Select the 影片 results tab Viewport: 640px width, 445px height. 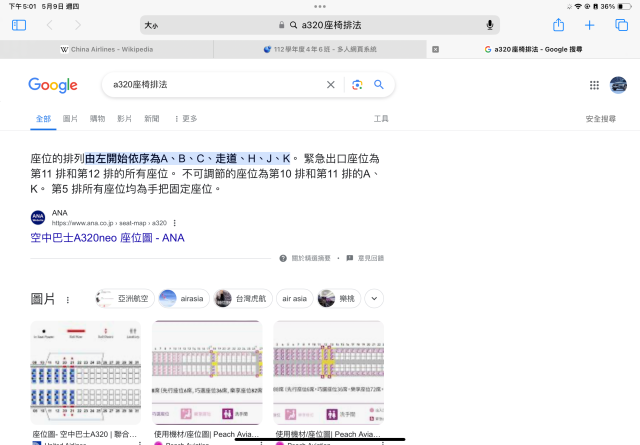coord(124,119)
